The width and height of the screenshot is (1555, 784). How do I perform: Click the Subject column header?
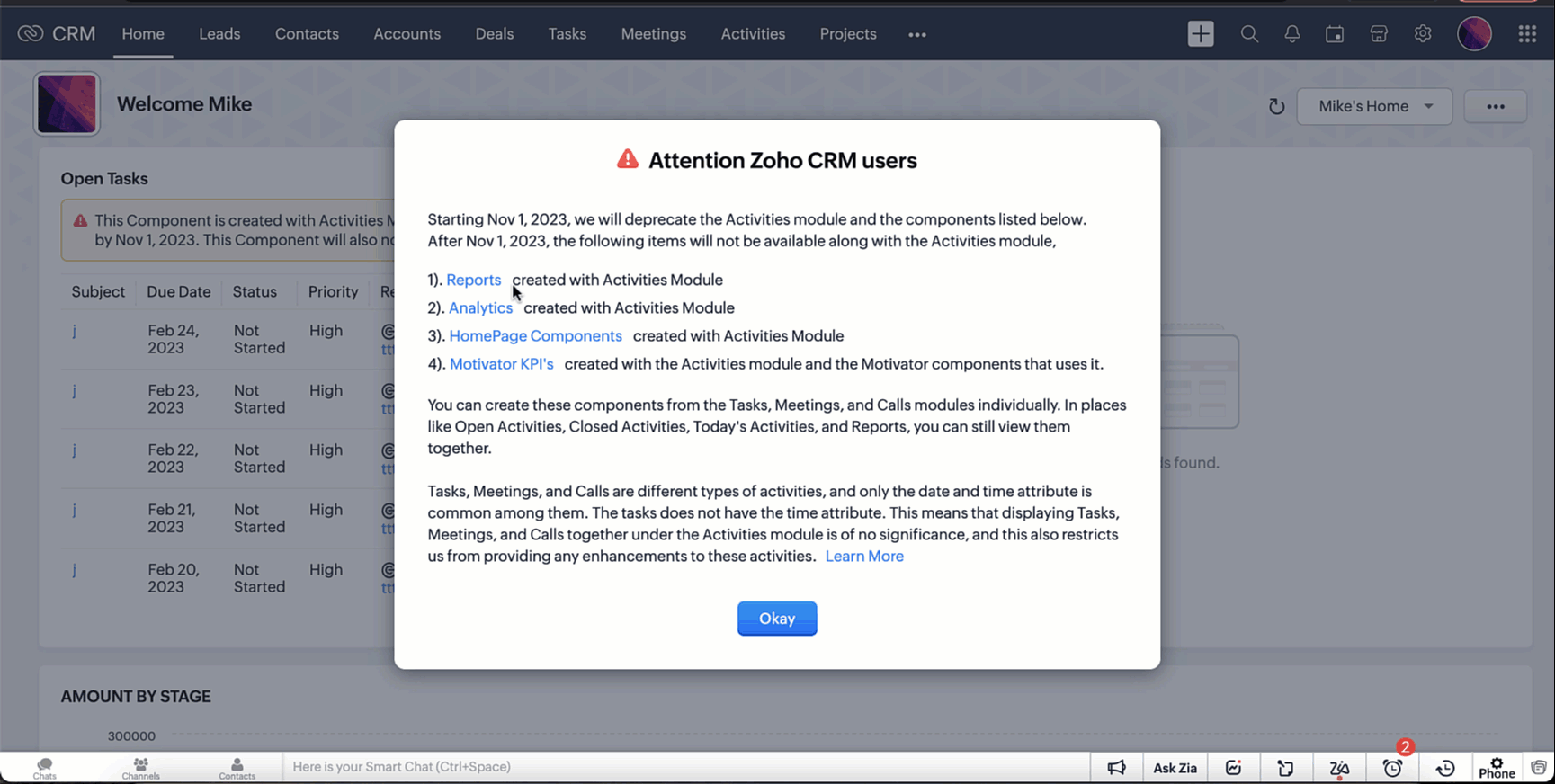[x=98, y=292]
